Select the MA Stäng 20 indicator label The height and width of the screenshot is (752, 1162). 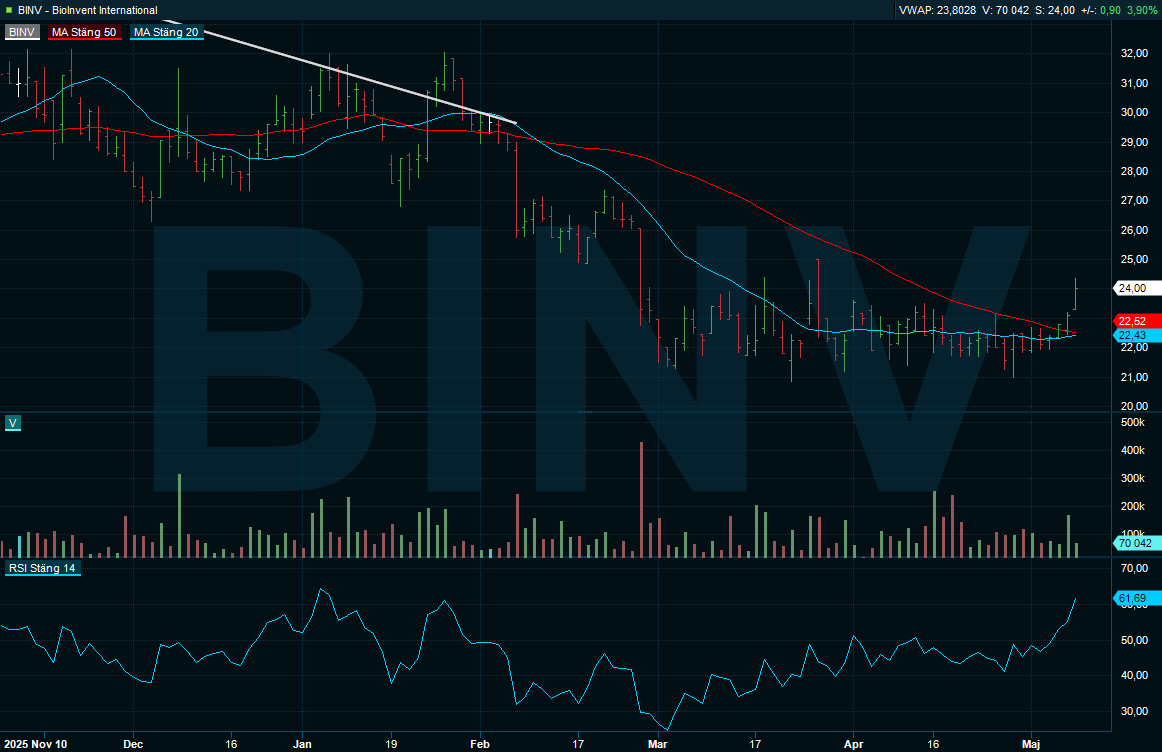166,32
